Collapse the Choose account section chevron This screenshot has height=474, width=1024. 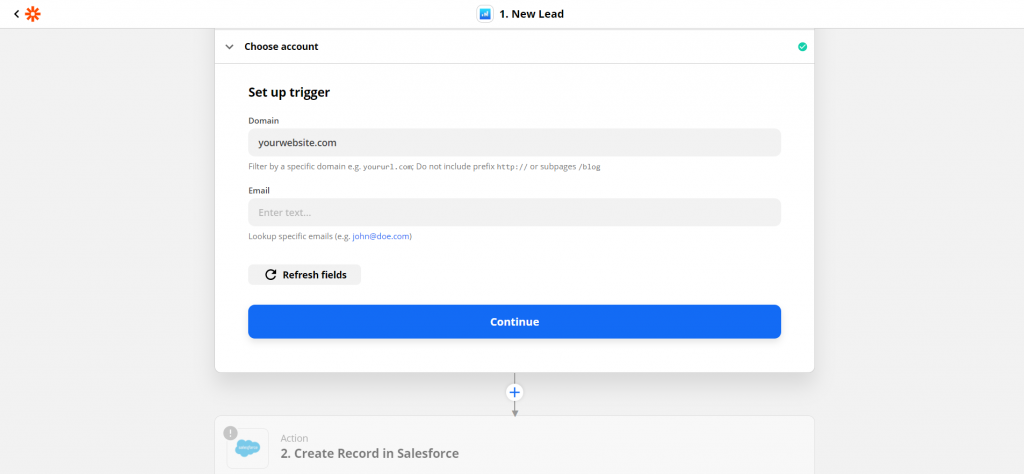[229, 47]
